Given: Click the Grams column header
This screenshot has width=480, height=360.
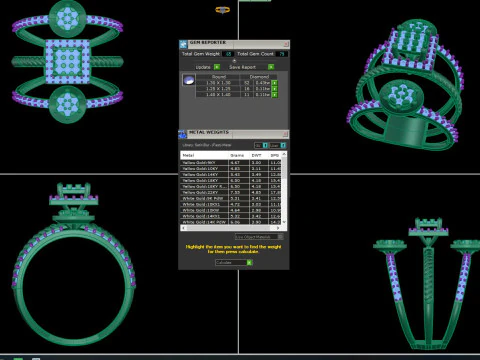Looking at the screenshot, I should [239, 155].
